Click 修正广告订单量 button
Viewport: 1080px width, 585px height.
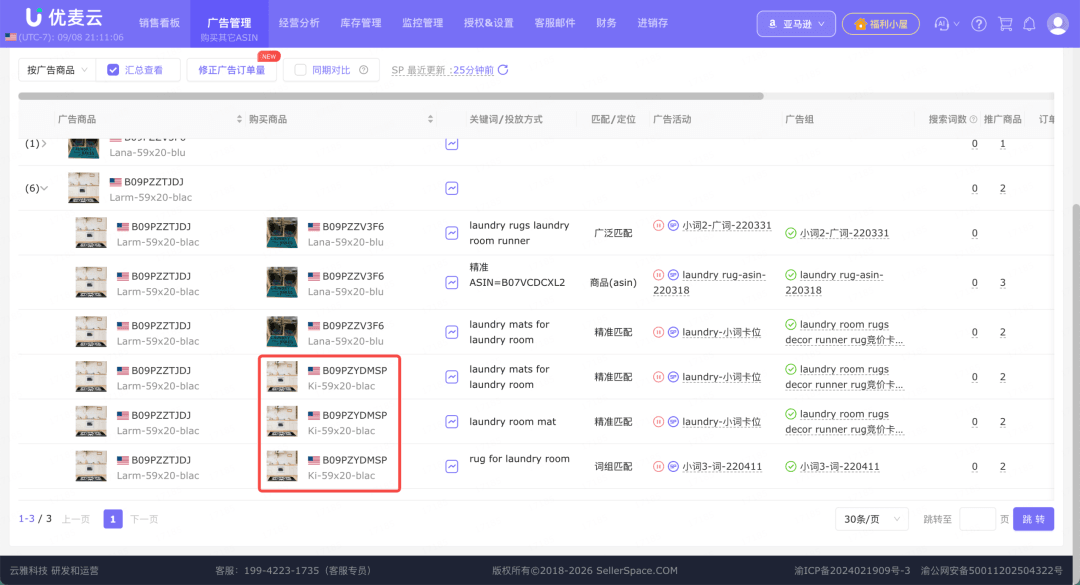coord(231,70)
